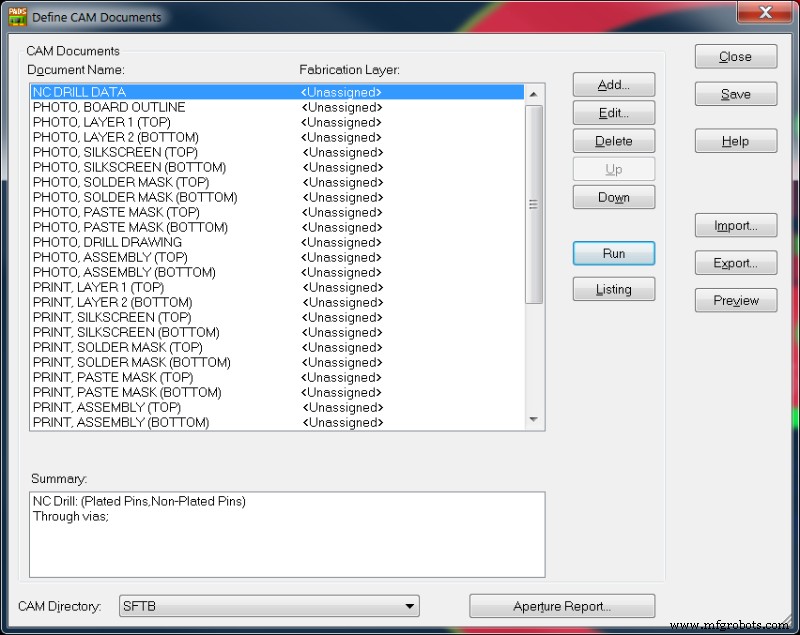Move the document down the list
Image resolution: width=800 pixels, height=635 pixels.
[613, 197]
